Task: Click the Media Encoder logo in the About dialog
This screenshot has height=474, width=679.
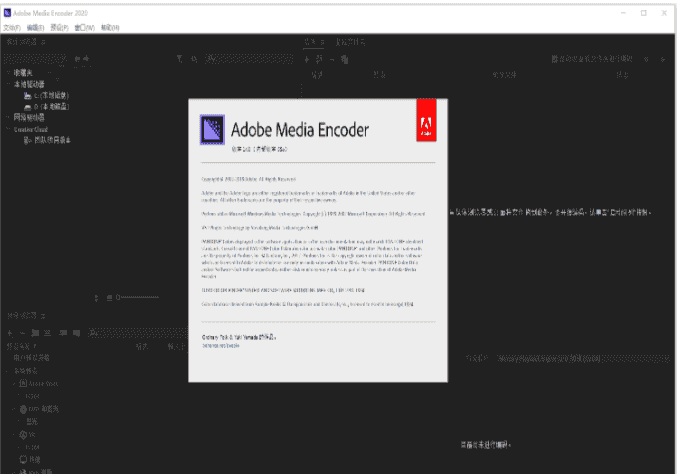Action: tap(211, 129)
